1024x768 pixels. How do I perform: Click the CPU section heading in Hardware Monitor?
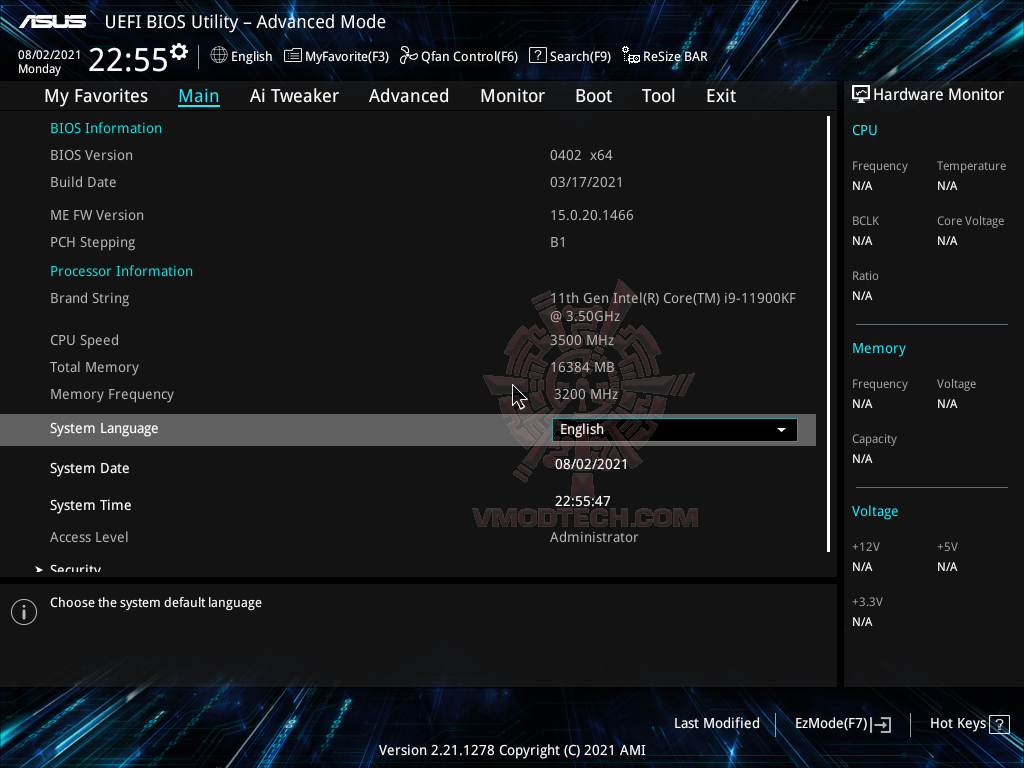pyautogui.click(x=864, y=130)
